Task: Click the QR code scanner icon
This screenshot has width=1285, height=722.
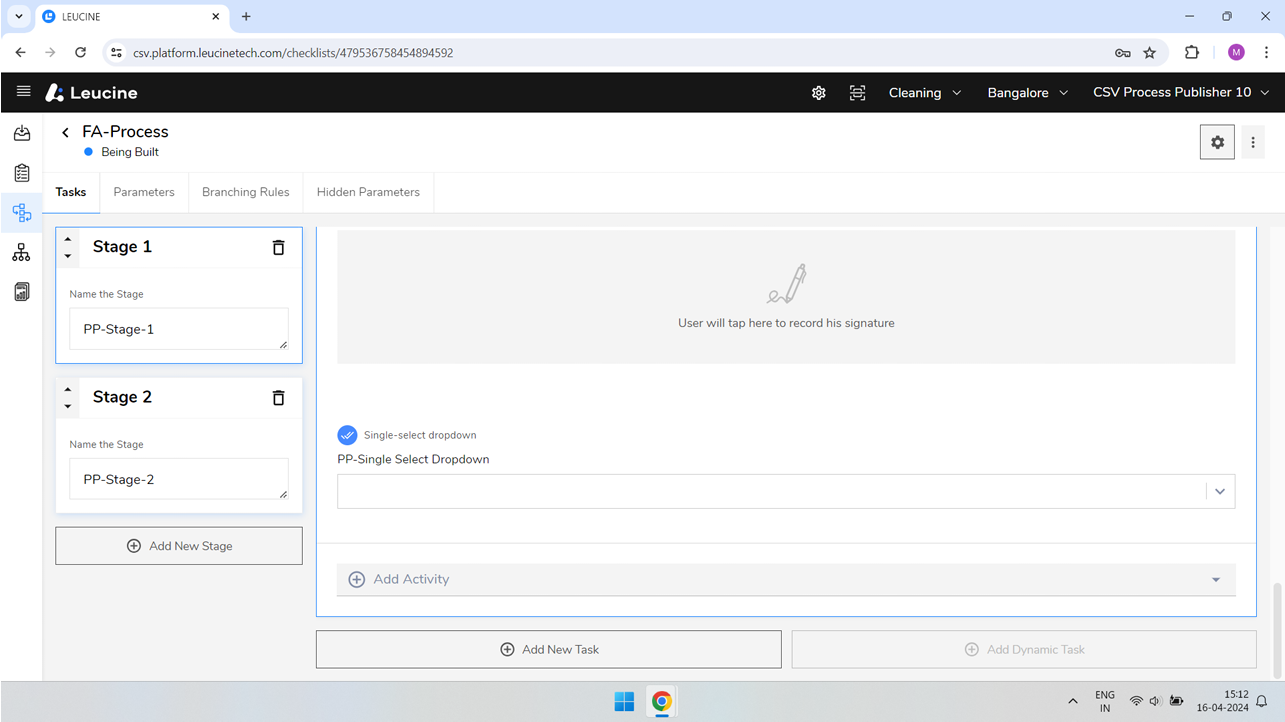Action: pos(857,92)
